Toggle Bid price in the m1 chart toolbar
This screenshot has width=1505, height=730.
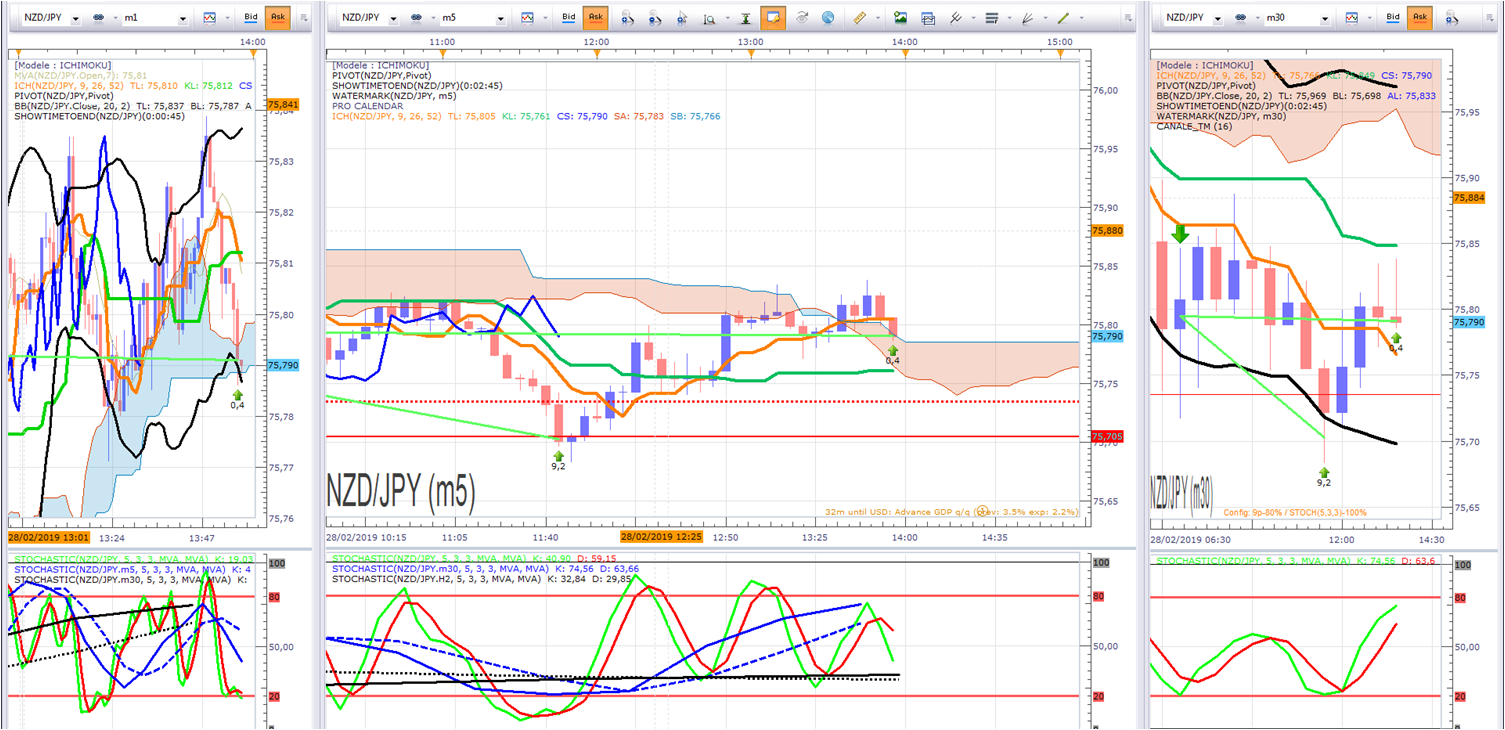click(250, 18)
